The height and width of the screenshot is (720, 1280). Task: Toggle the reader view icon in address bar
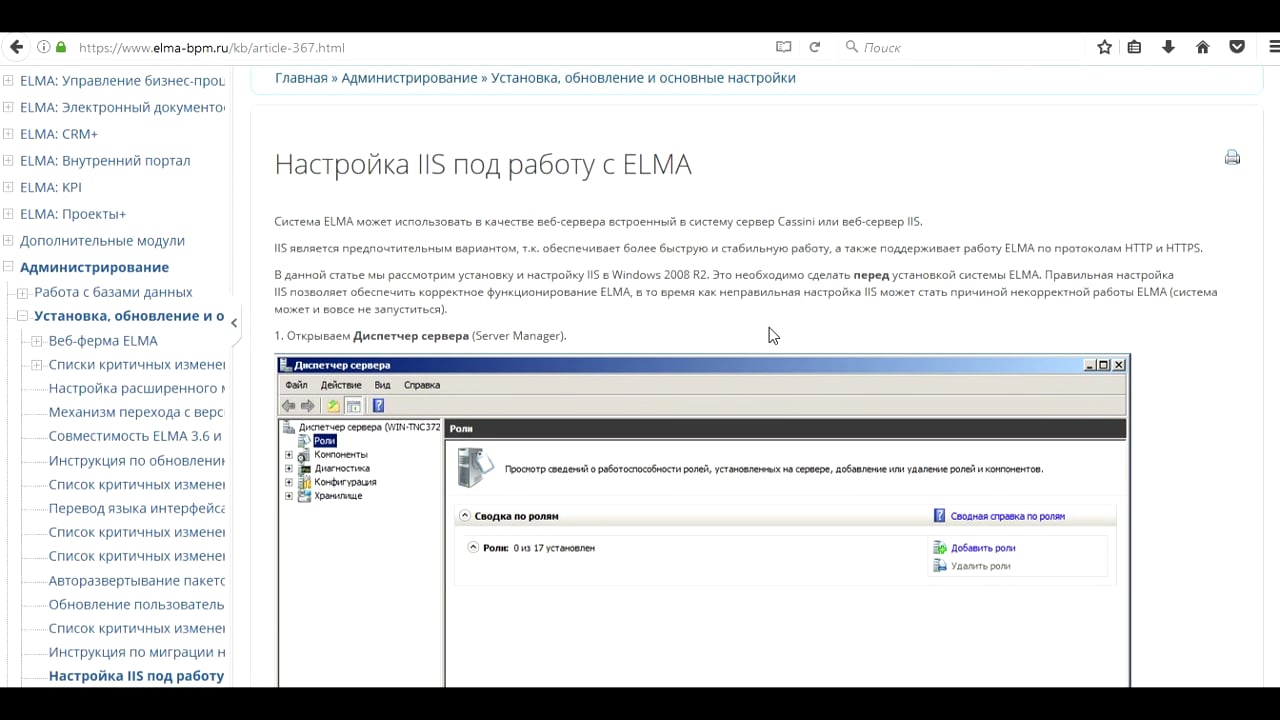[x=783, y=47]
